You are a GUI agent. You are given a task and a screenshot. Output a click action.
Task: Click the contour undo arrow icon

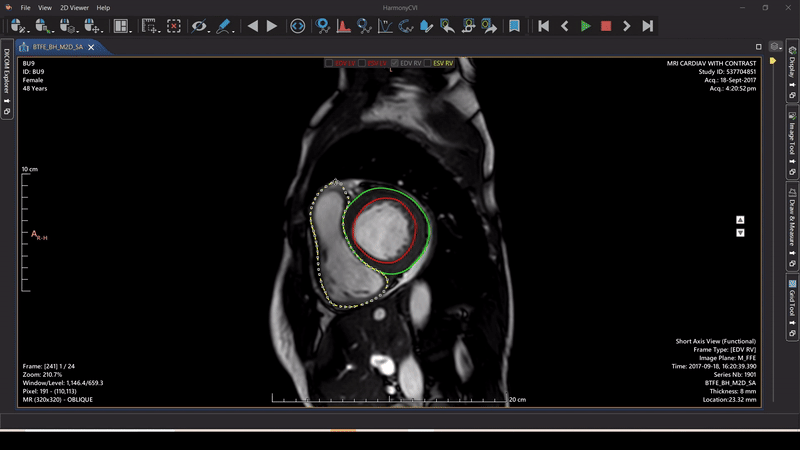[447, 26]
